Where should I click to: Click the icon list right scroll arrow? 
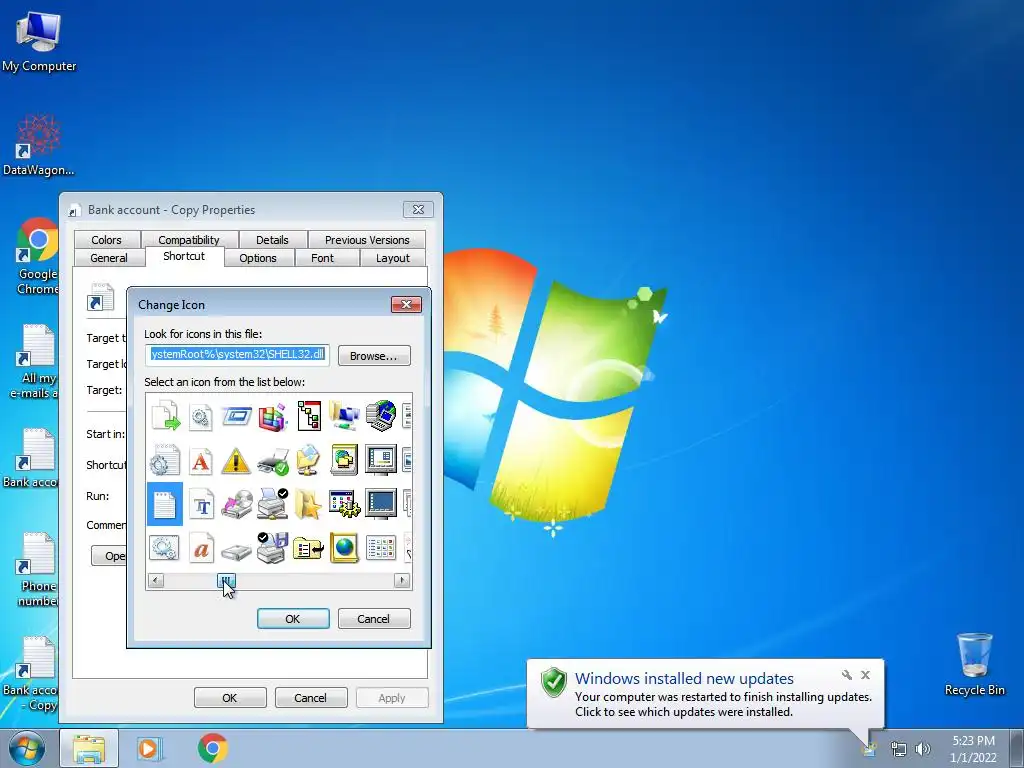pyautogui.click(x=402, y=580)
